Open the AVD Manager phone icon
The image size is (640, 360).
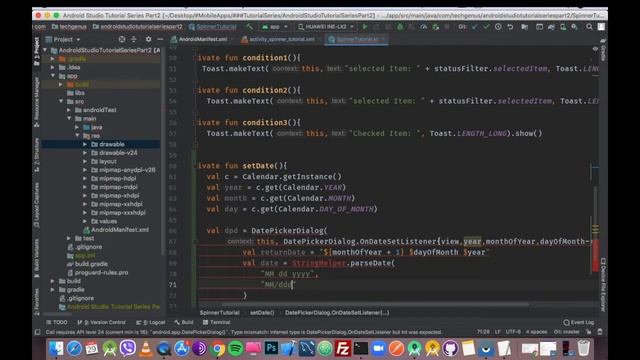point(563,27)
